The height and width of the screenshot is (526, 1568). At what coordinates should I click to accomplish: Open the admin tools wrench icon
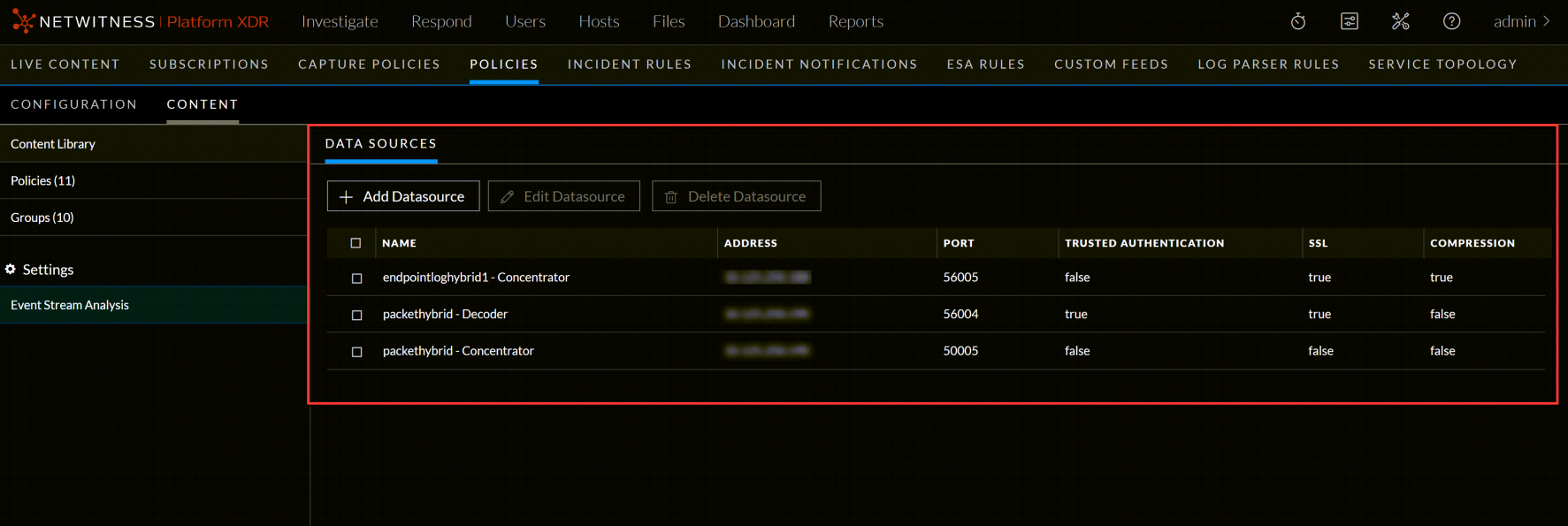pyautogui.click(x=1401, y=21)
